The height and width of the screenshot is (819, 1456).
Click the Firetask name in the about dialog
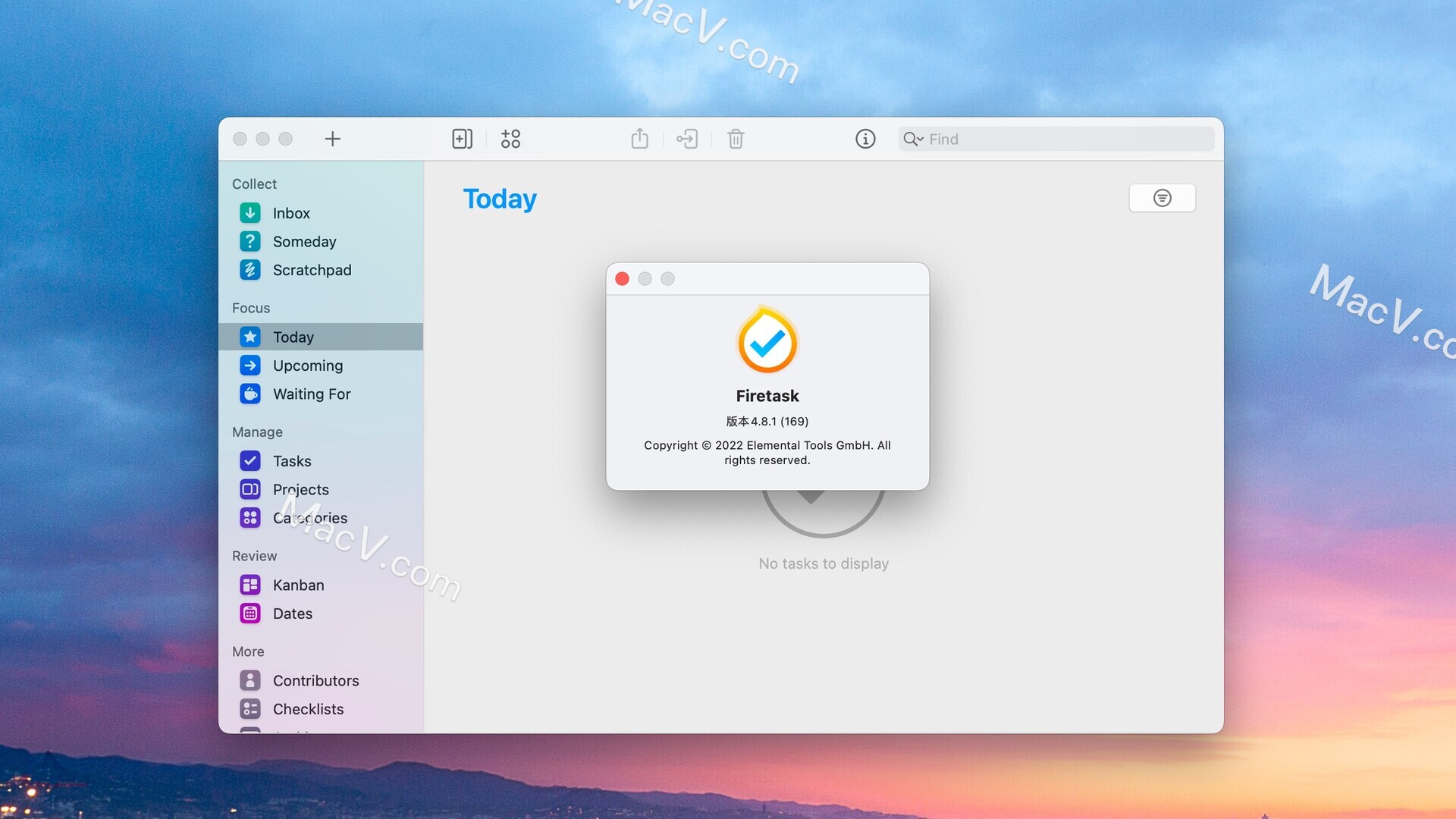point(767,396)
